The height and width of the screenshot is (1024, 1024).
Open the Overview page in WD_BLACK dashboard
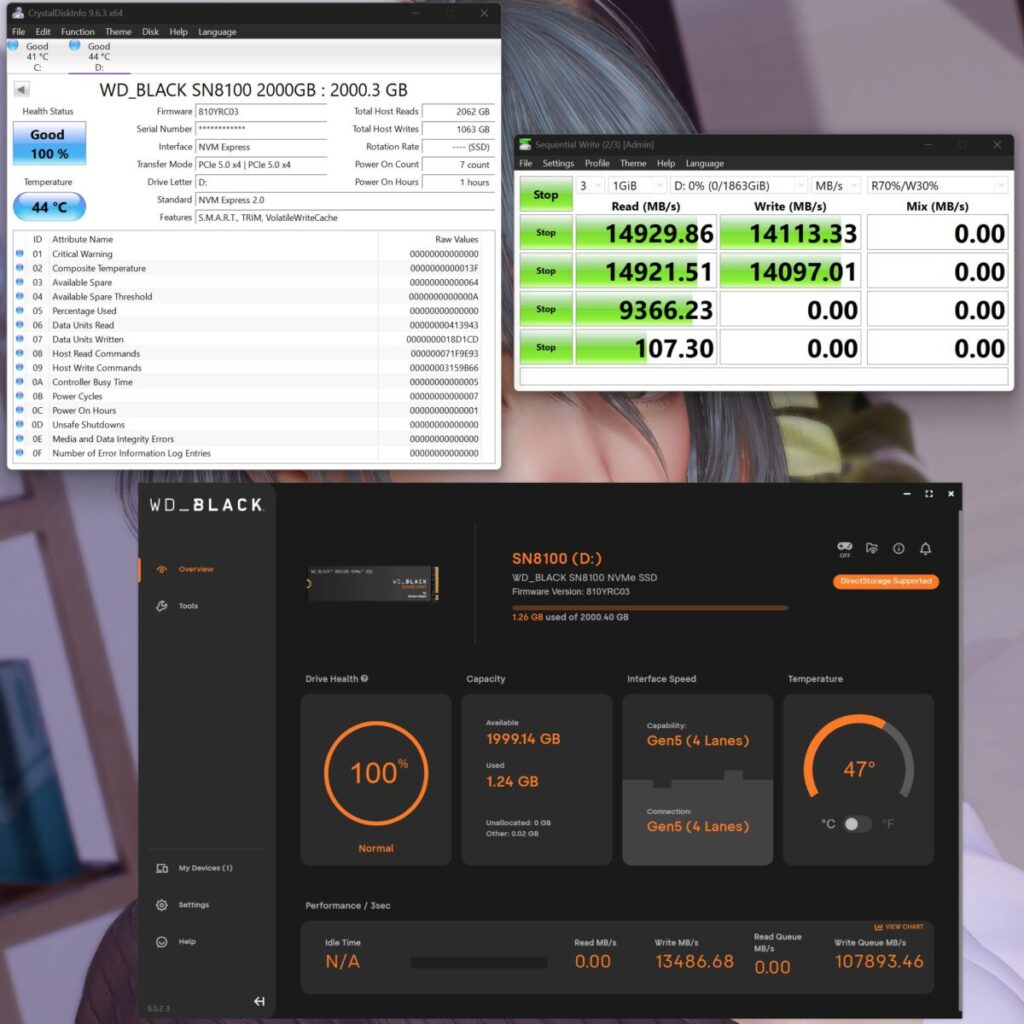[185, 569]
